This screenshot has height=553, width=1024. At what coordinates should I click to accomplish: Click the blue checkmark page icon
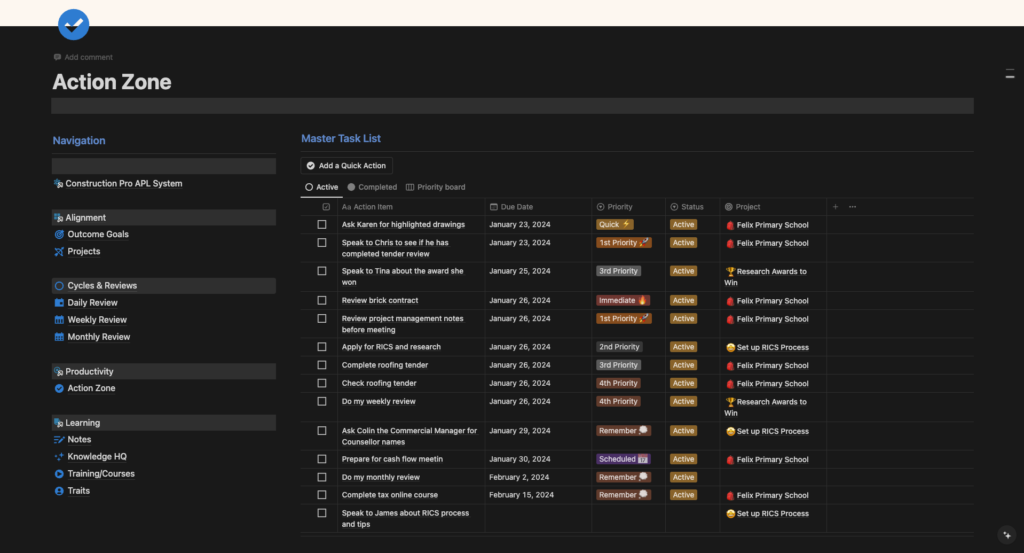[74, 24]
